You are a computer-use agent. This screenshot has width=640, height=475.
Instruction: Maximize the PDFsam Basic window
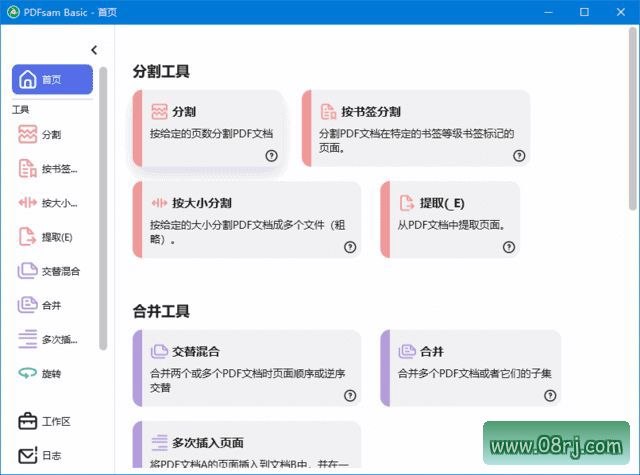coord(584,12)
